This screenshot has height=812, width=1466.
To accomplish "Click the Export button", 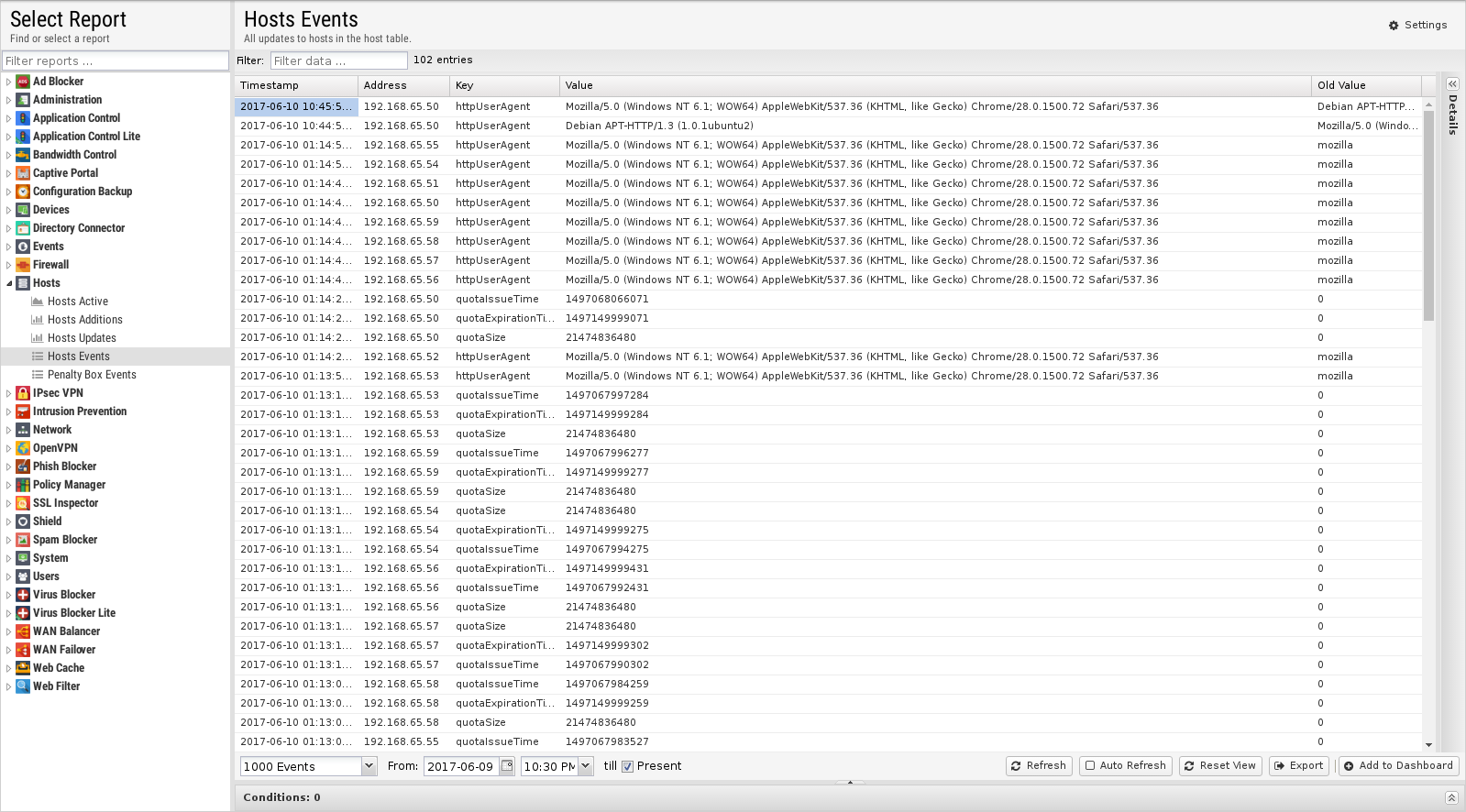I will (x=1299, y=765).
